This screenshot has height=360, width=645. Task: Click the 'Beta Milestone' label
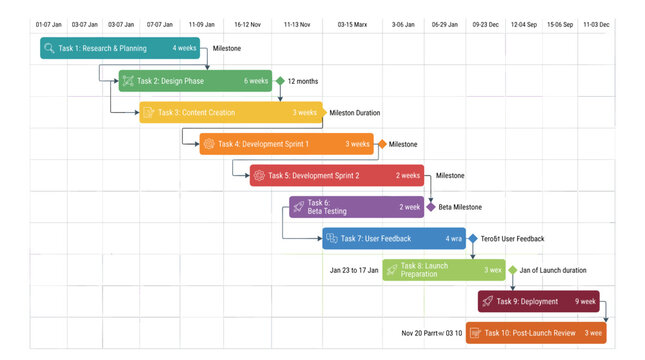[x=460, y=207]
